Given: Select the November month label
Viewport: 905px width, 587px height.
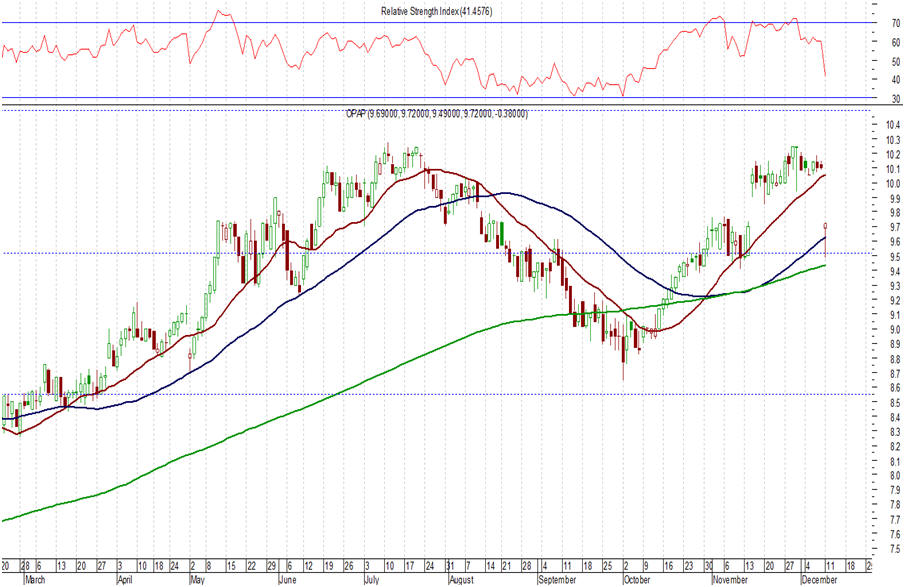Looking at the screenshot, I should (x=731, y=579).
